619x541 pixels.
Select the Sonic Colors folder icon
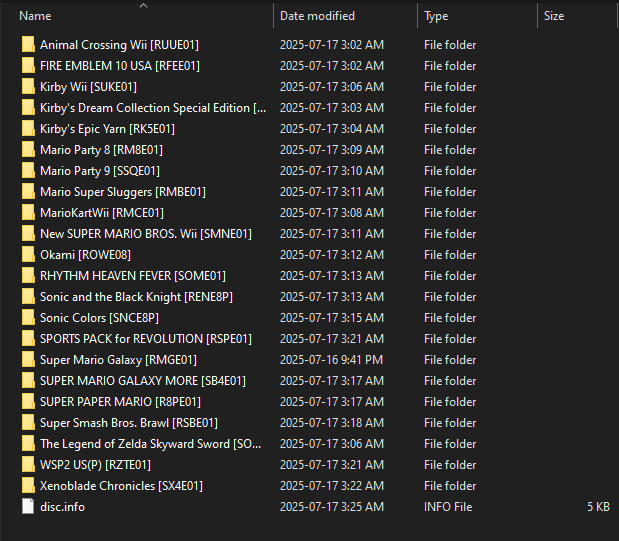pyautogui.click(x=28, y=317)
